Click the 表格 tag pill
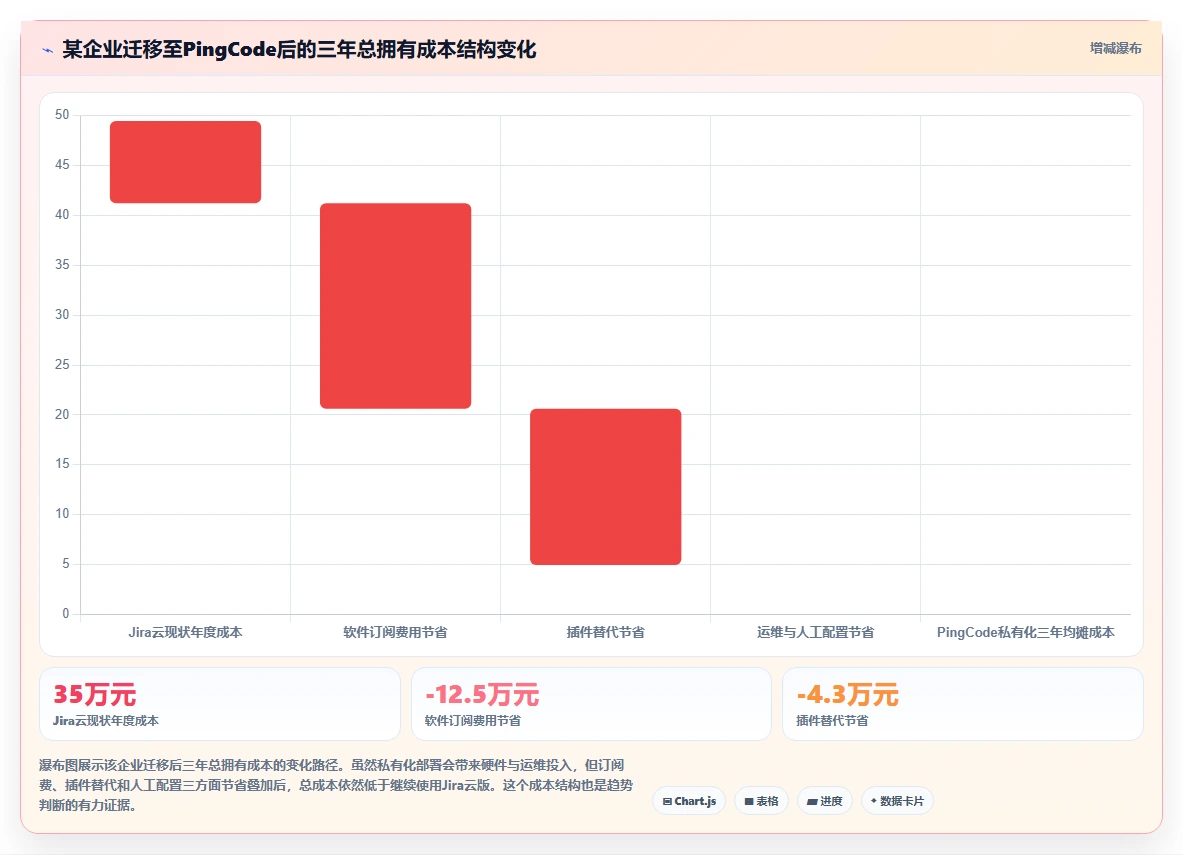This screenshot has width=1183, height=855. click(x=761, y=801)
